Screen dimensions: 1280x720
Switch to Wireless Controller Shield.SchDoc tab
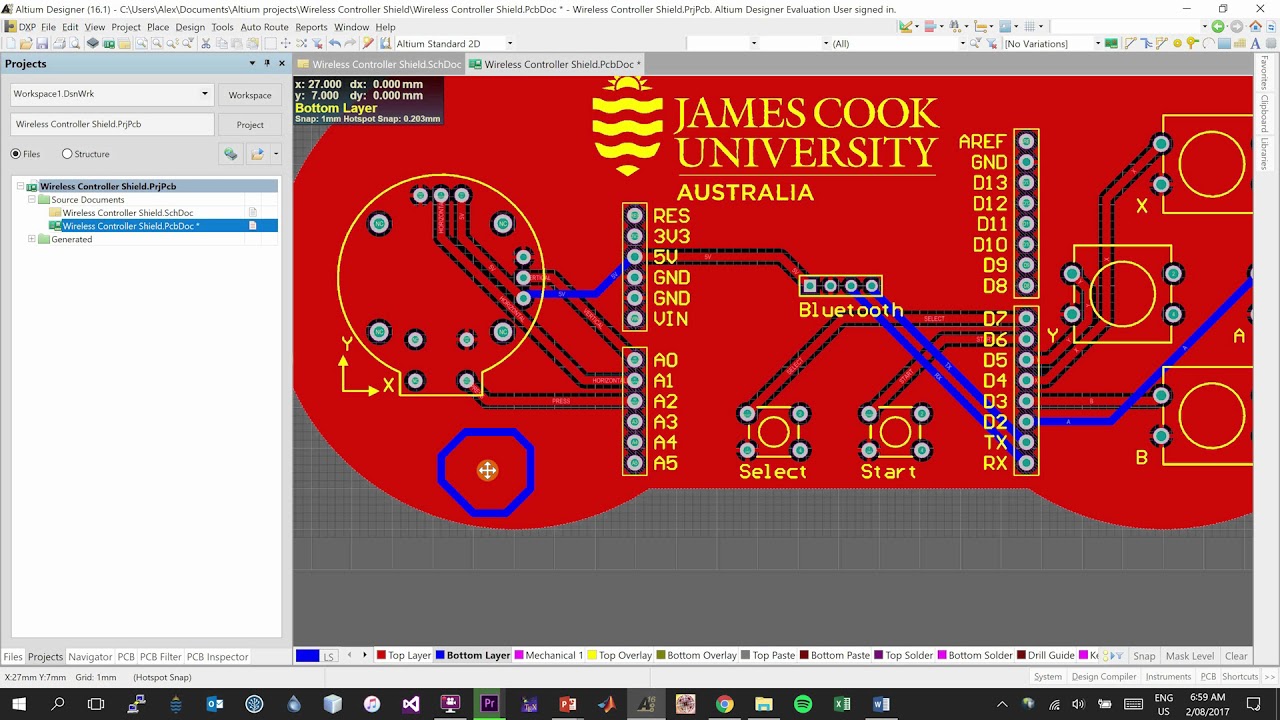[380, 64]
